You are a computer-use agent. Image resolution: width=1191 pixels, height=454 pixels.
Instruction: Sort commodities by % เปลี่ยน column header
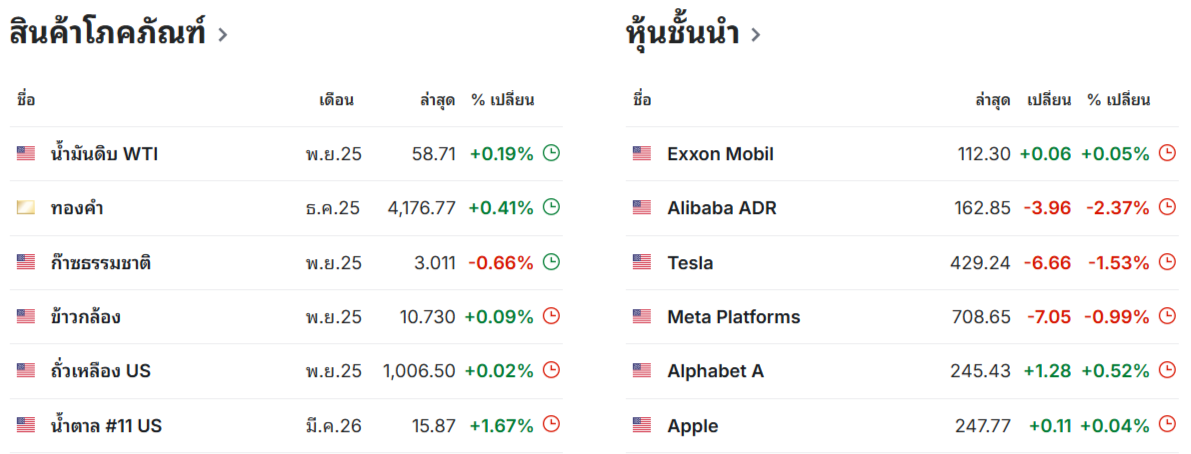(x=503, y=100)
